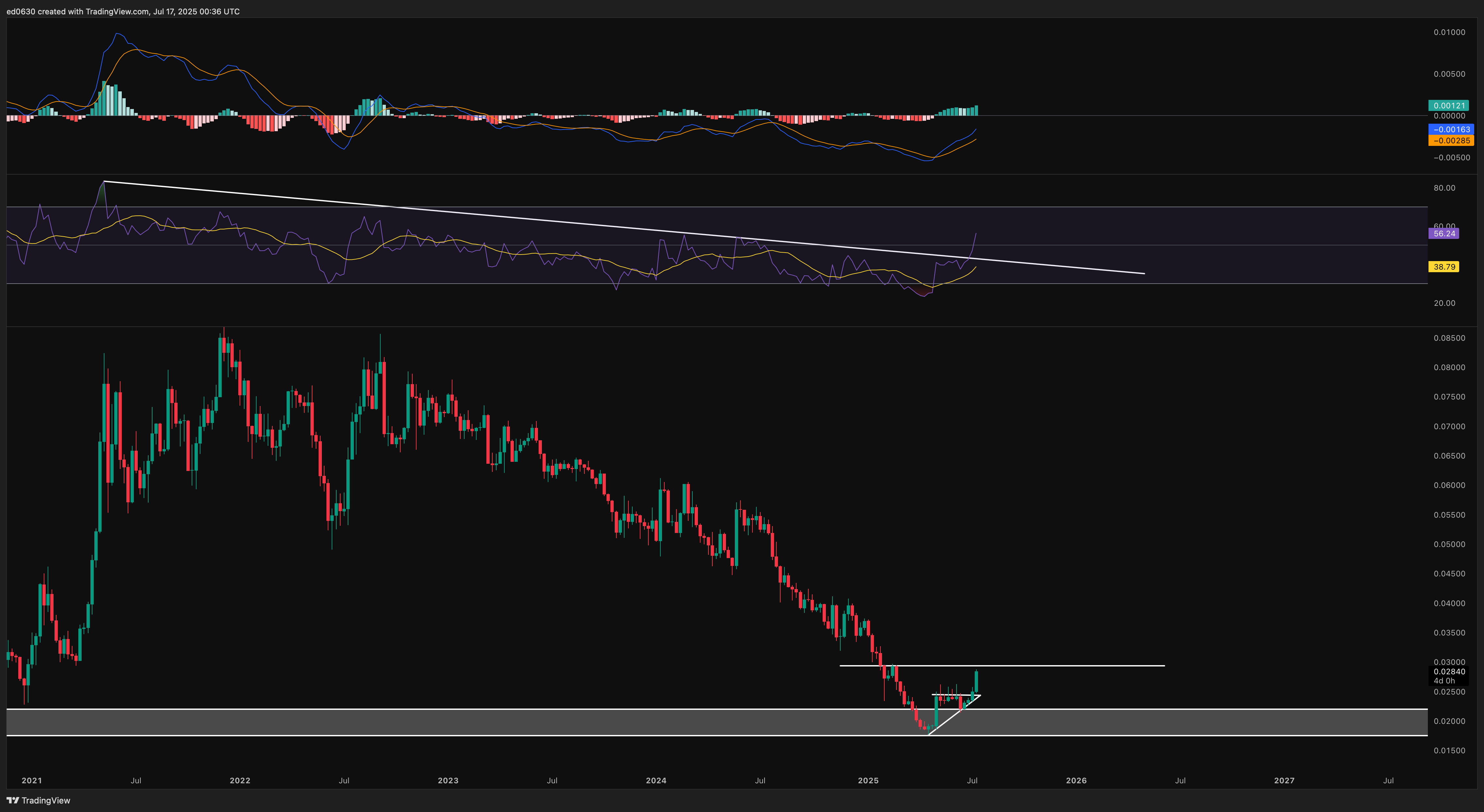Image resolution: width=1484 pixels, height=812 pixels.
Task: Click the TradingView logo at bottom left
Action: pos(38,801)
